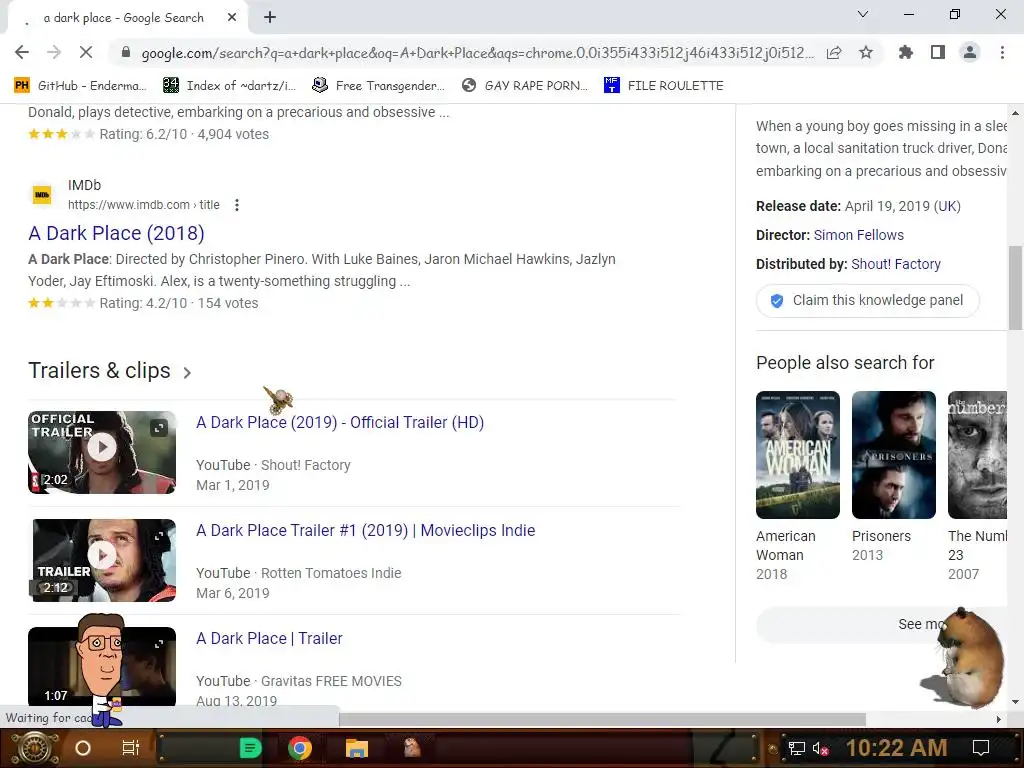Go back to the previous page

tap(22, 53)
